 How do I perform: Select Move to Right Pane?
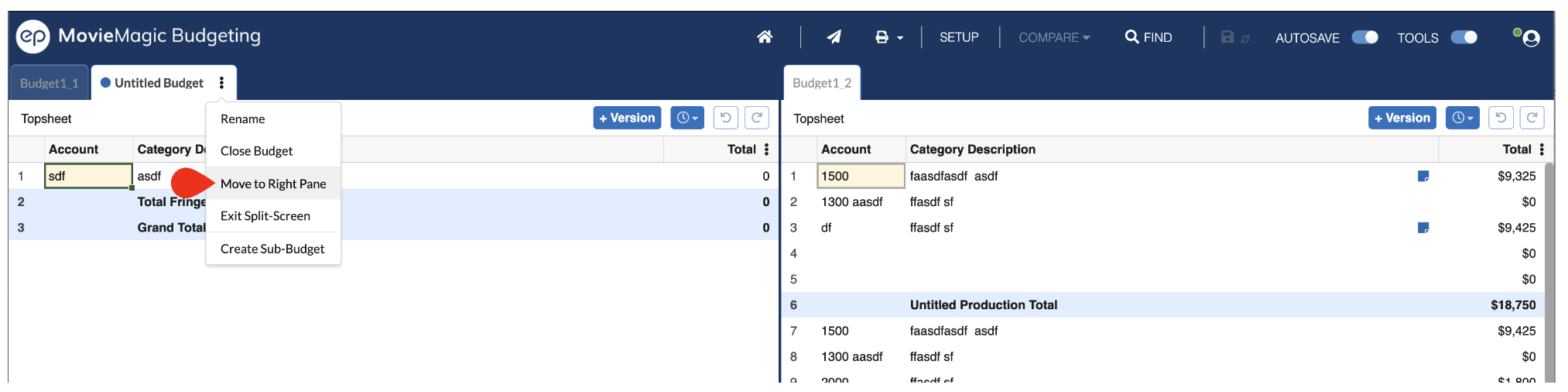coord(273,184)
